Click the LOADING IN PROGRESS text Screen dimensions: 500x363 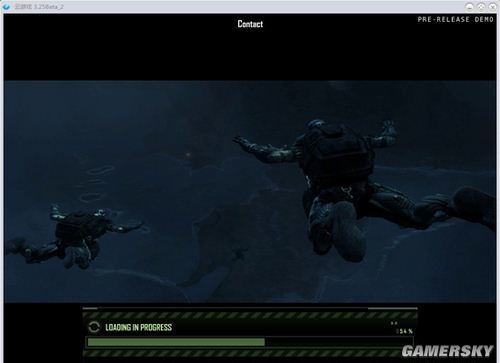138,327
